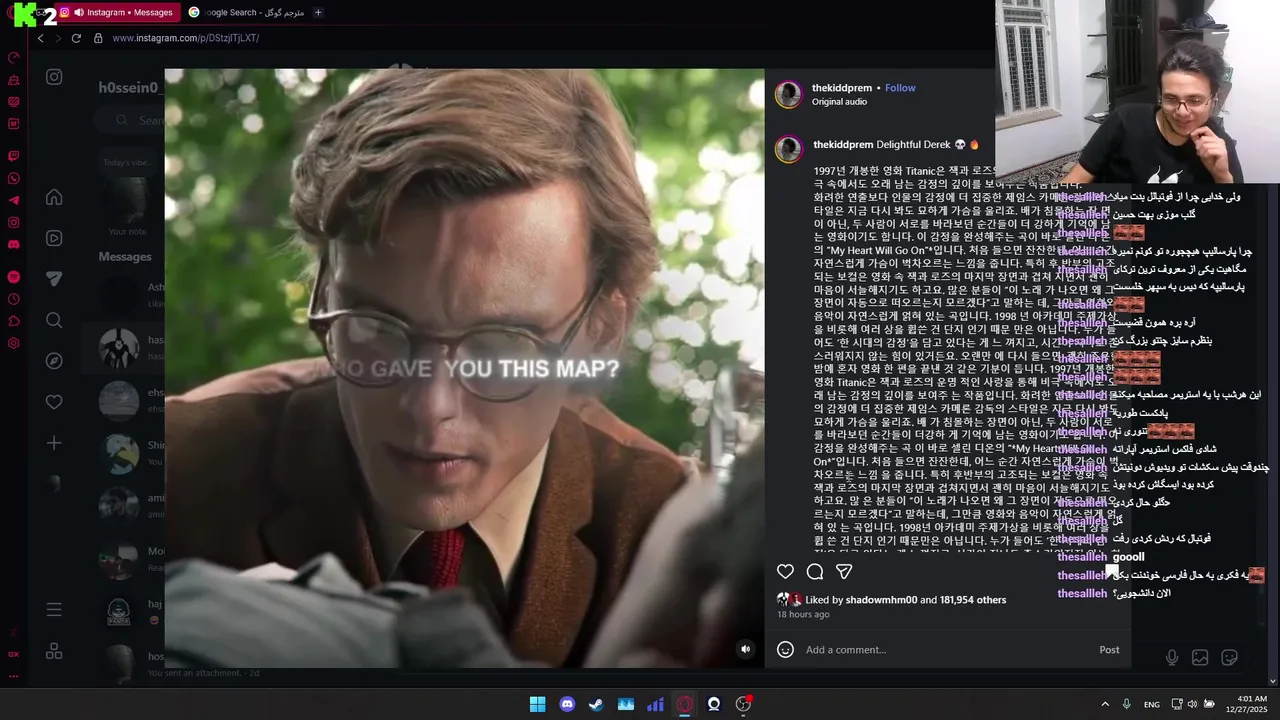Open Telegram in Opera sidebar
This screenshot has height=720, width=1280.
14,200
